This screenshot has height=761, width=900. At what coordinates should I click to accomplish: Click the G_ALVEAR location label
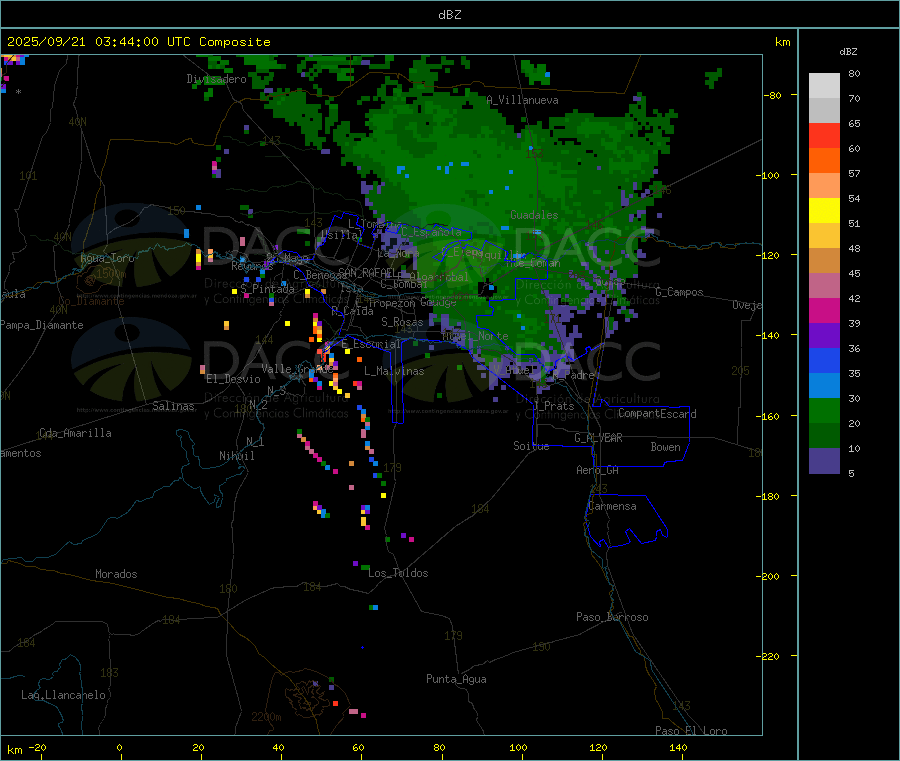point(598,438)
